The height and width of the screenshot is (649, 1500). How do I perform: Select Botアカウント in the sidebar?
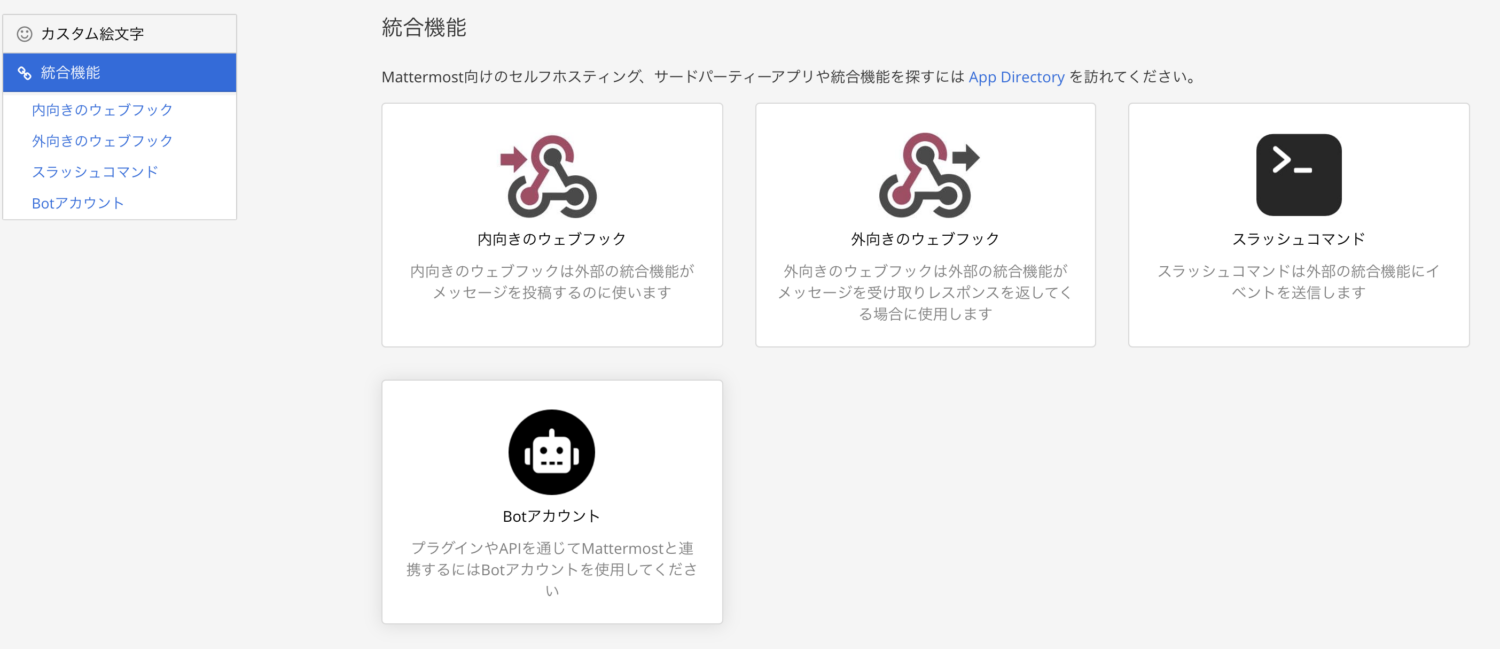coord(78,203)
